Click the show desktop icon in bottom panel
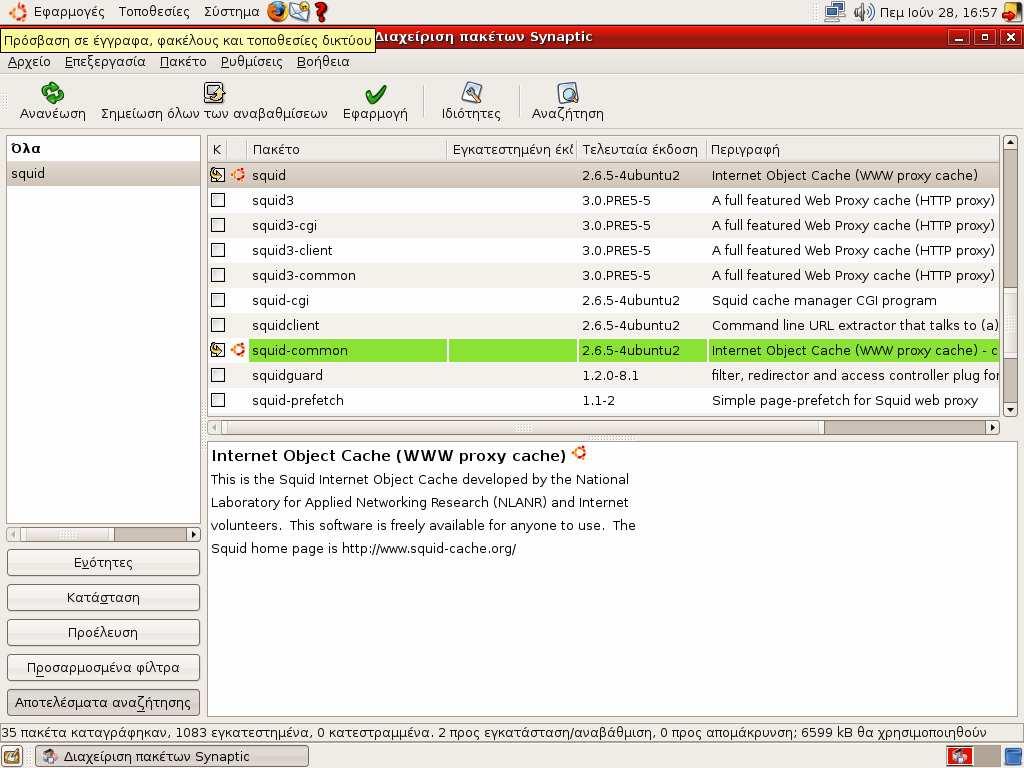 12,756
